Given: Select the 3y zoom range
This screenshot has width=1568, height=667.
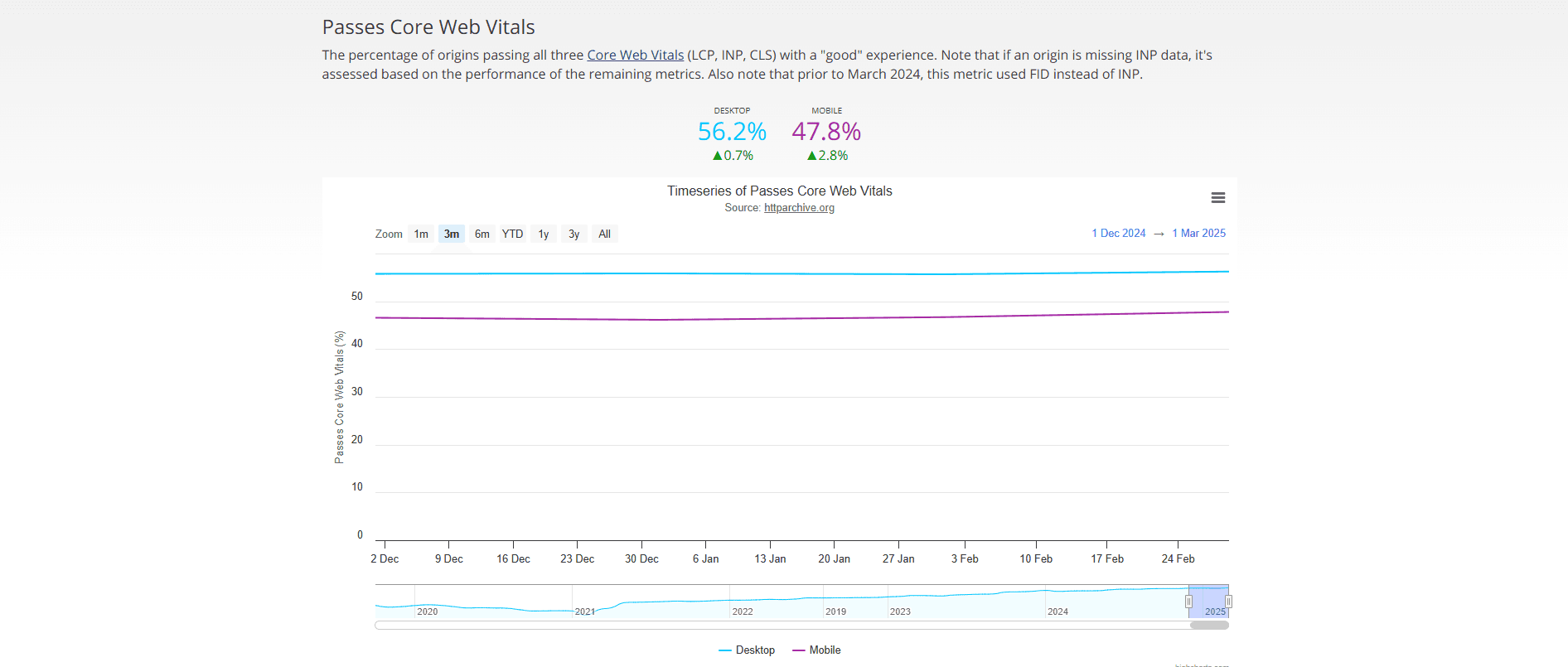Looking at the screenshot, I should (x=573, y=234).
